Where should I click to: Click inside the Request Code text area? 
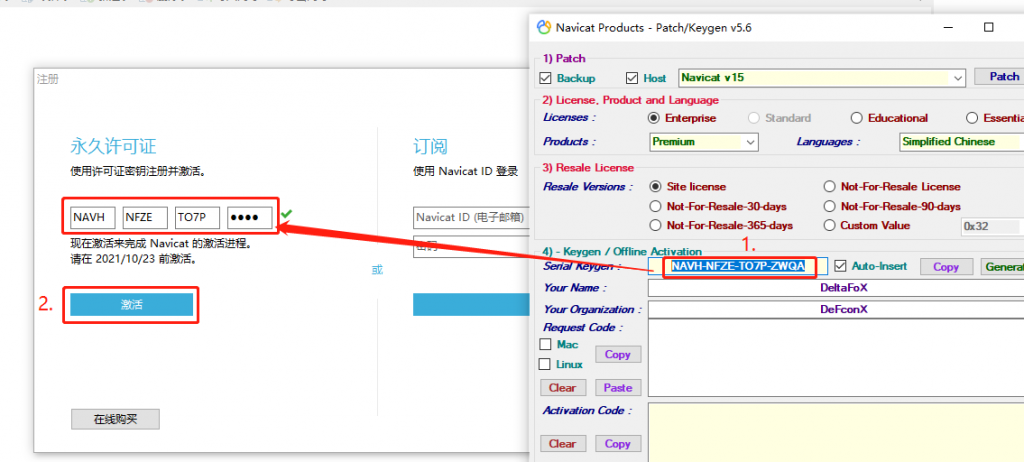pyautogui.click(x=836, y=358)
